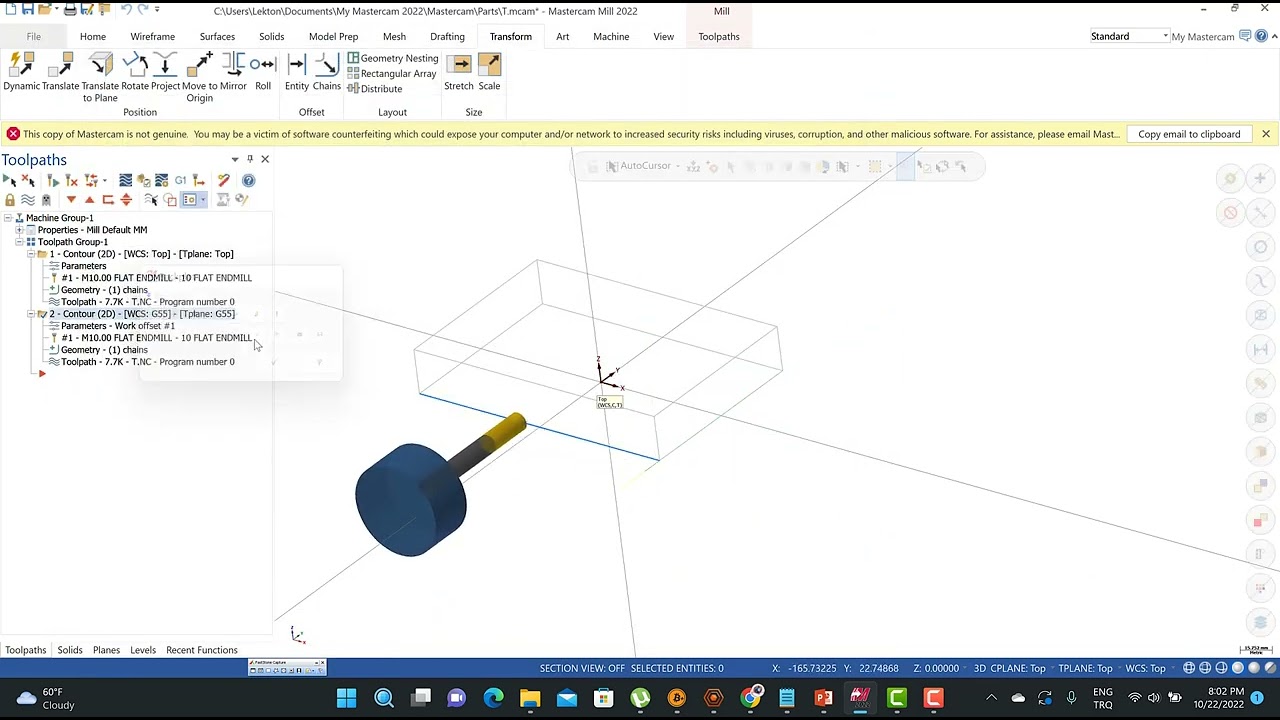Click the Roll tool

click(x=263, y=72)
